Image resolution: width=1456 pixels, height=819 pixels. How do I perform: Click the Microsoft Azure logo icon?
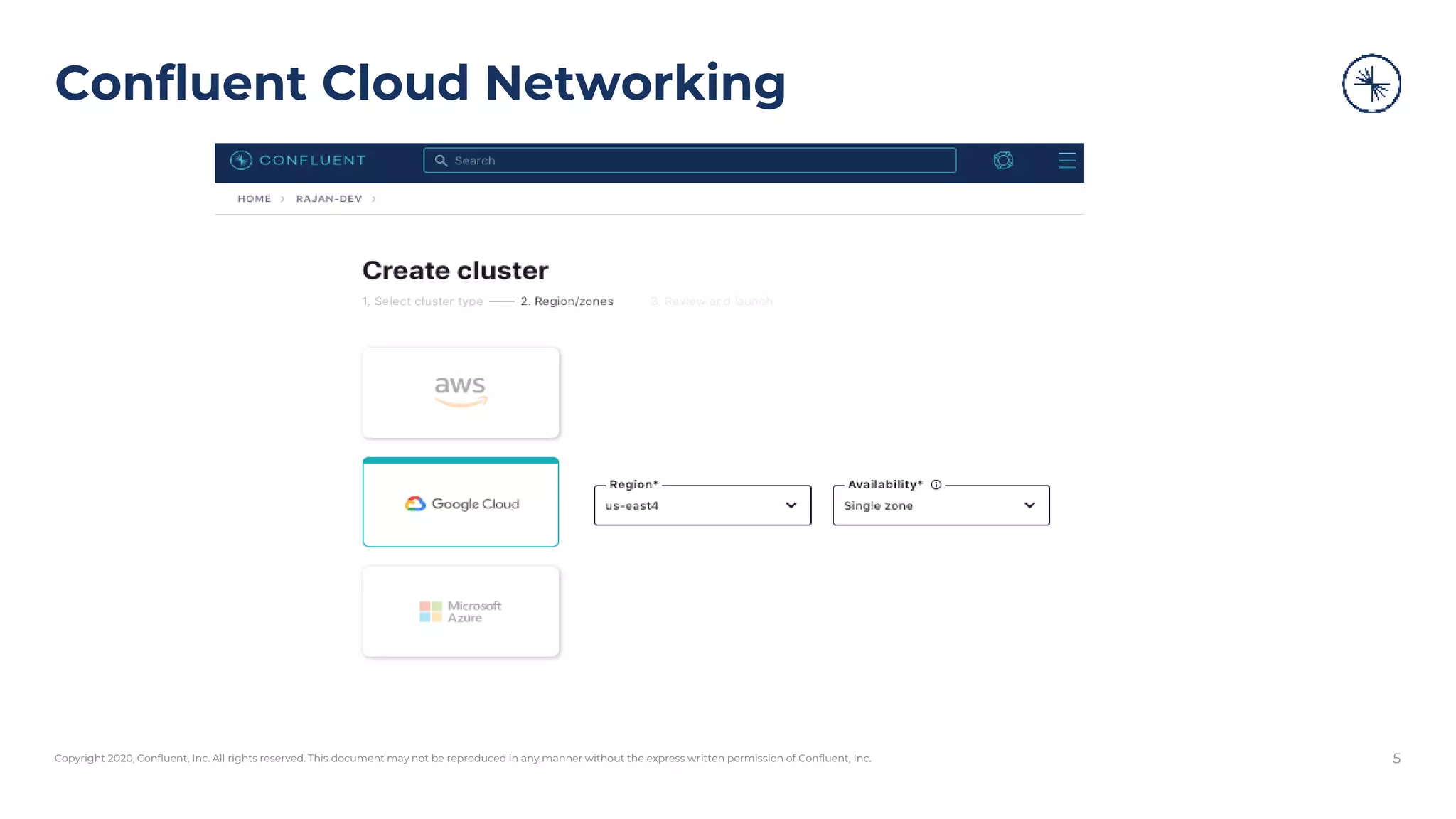430,611
